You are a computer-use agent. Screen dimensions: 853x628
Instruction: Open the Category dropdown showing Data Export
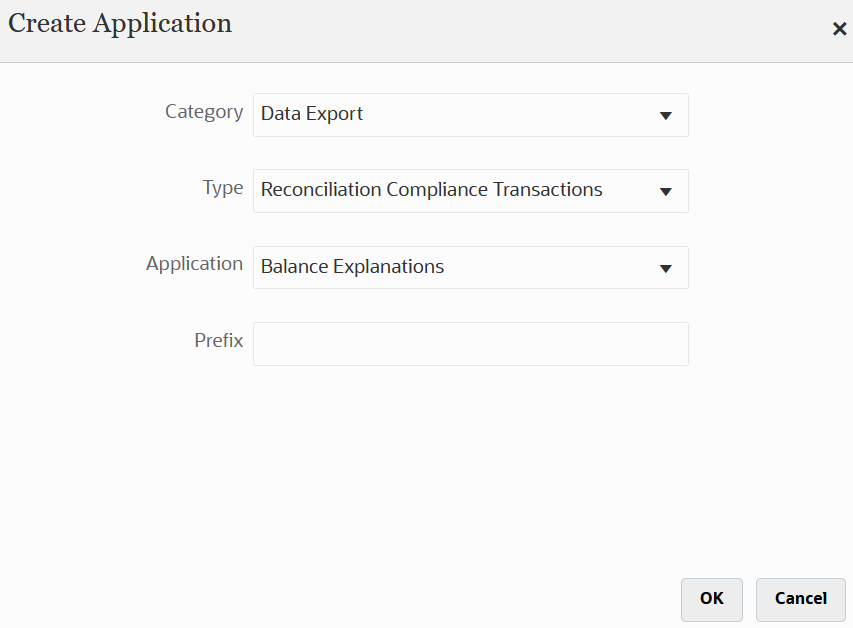470,115
